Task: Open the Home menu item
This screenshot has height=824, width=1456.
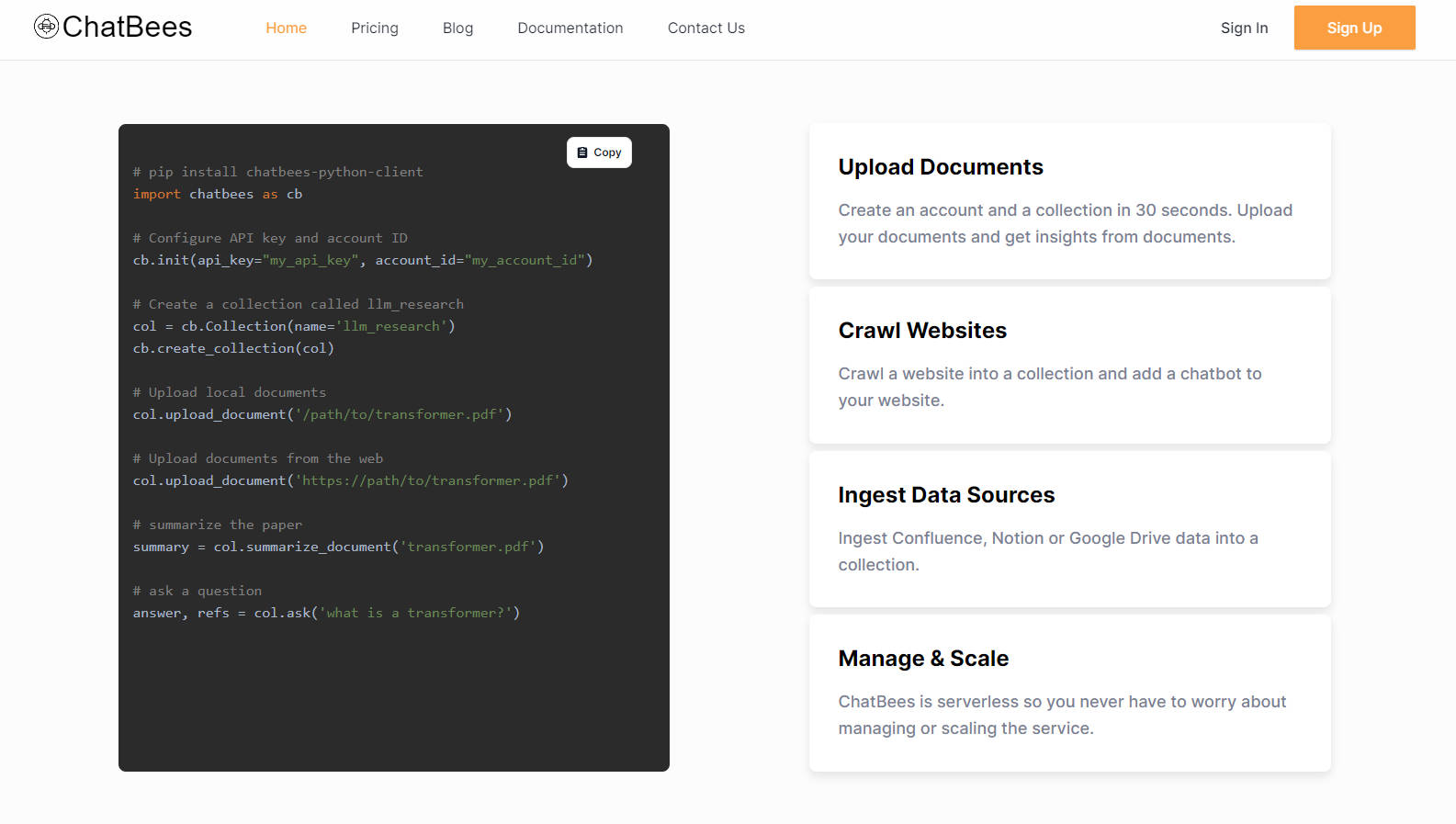Action: coord(286,28)
